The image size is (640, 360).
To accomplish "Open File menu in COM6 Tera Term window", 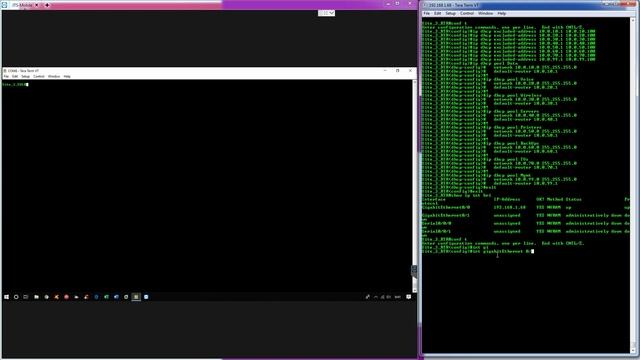I will 6,76.
